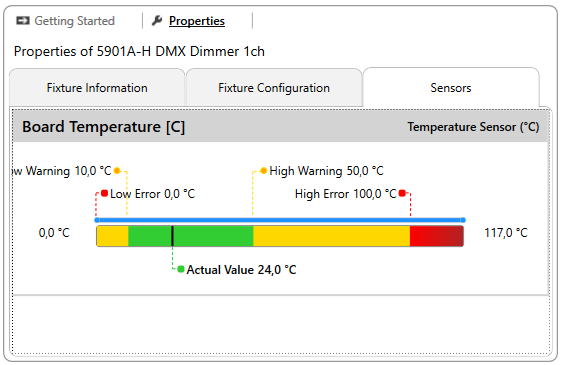Click the Properties wrench icon
561x365 pixels.
[x=157, y=21]
